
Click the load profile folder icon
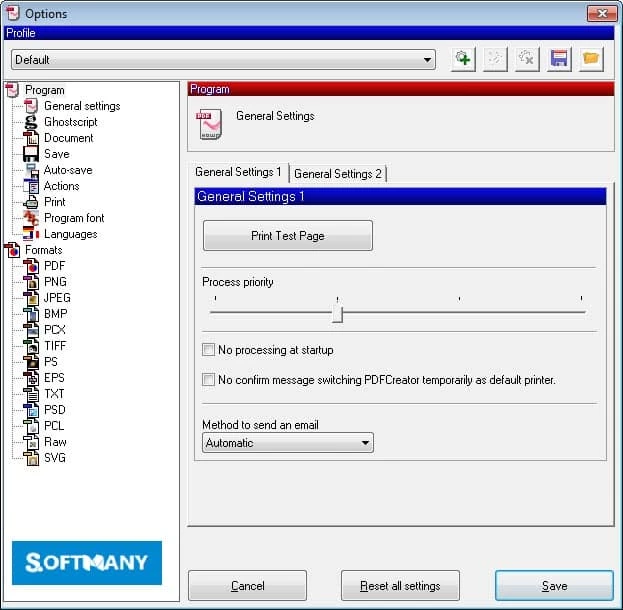pyautogui.click(x=591, y=59)
